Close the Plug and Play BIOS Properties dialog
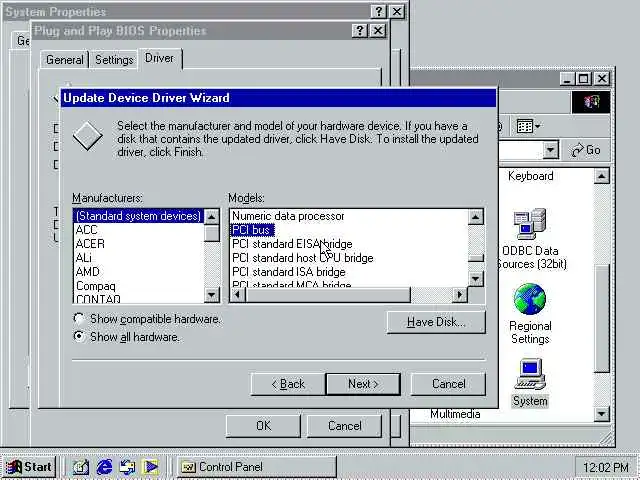 click(x=378, y=30)
